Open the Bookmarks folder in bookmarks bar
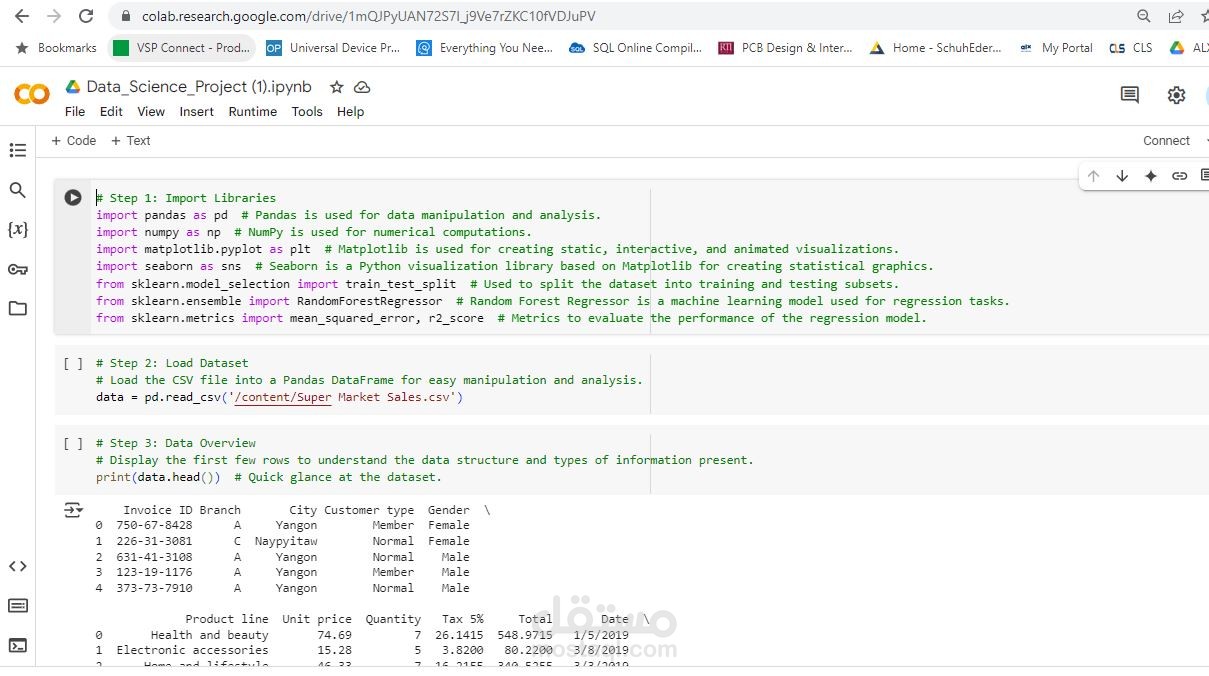 tap(57, 47)
